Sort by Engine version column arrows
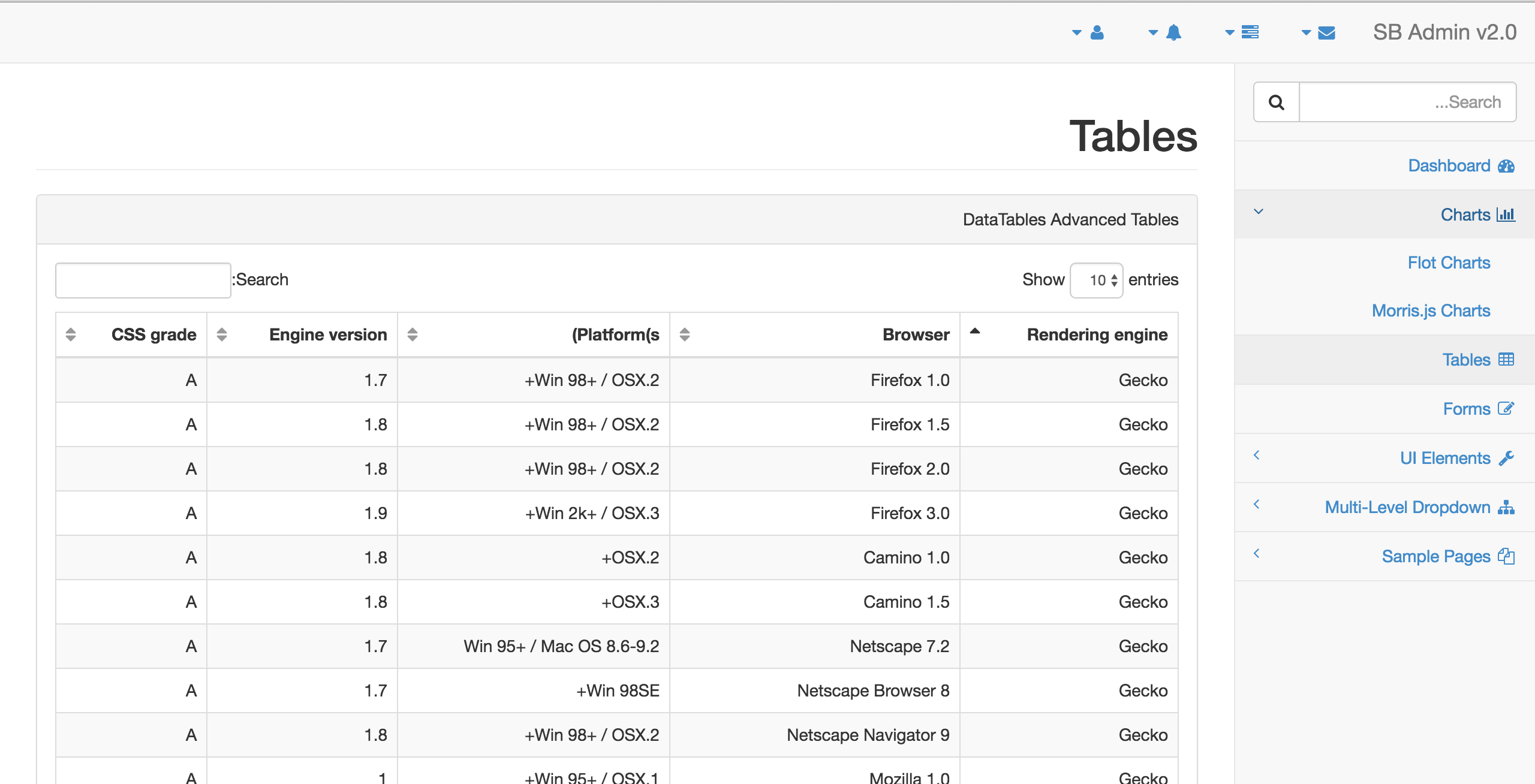Screen dimensions: 1535x784 point(222,334)
